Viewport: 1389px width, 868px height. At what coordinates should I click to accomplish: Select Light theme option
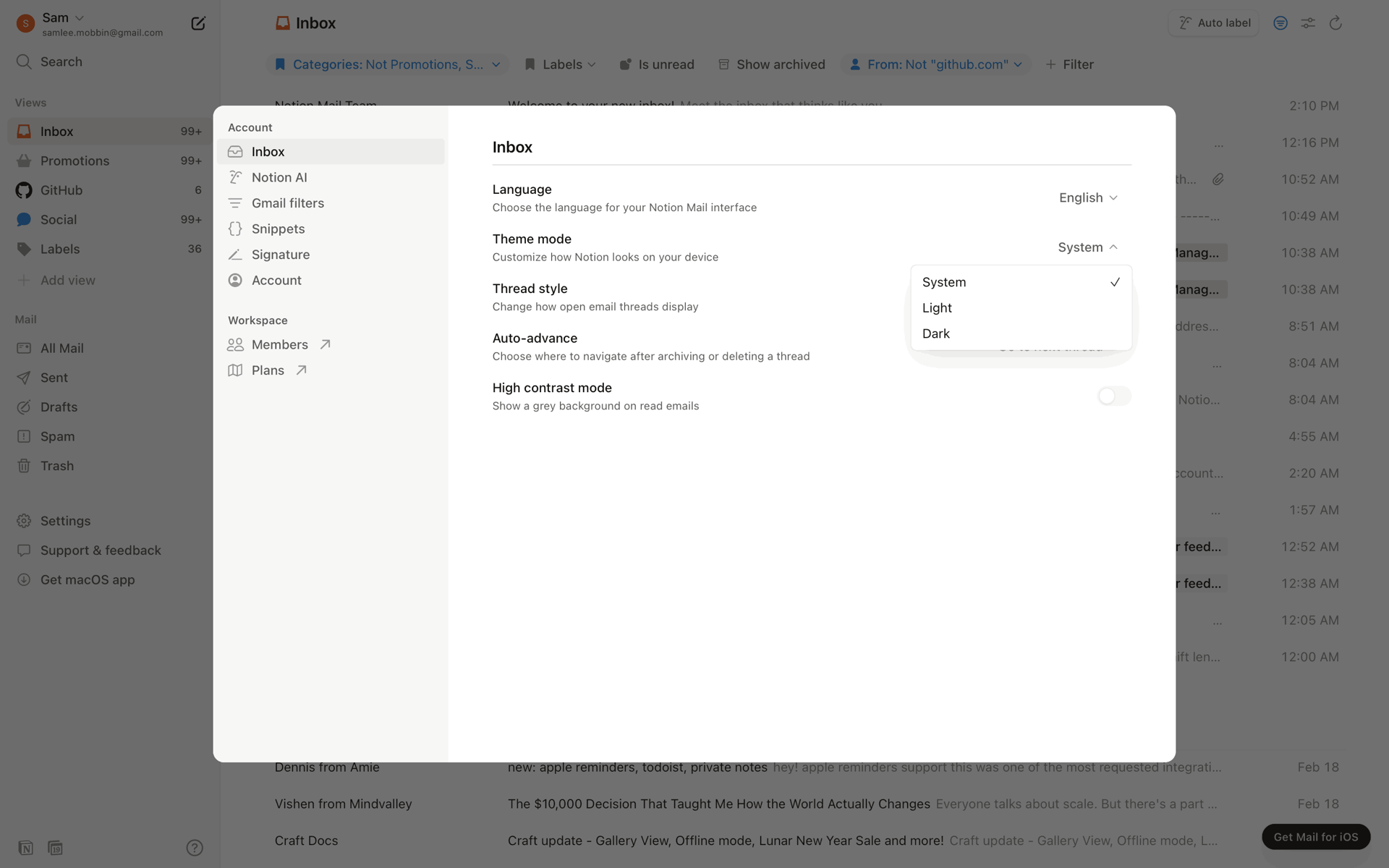pyautogui.click(x=1021, y=308)
